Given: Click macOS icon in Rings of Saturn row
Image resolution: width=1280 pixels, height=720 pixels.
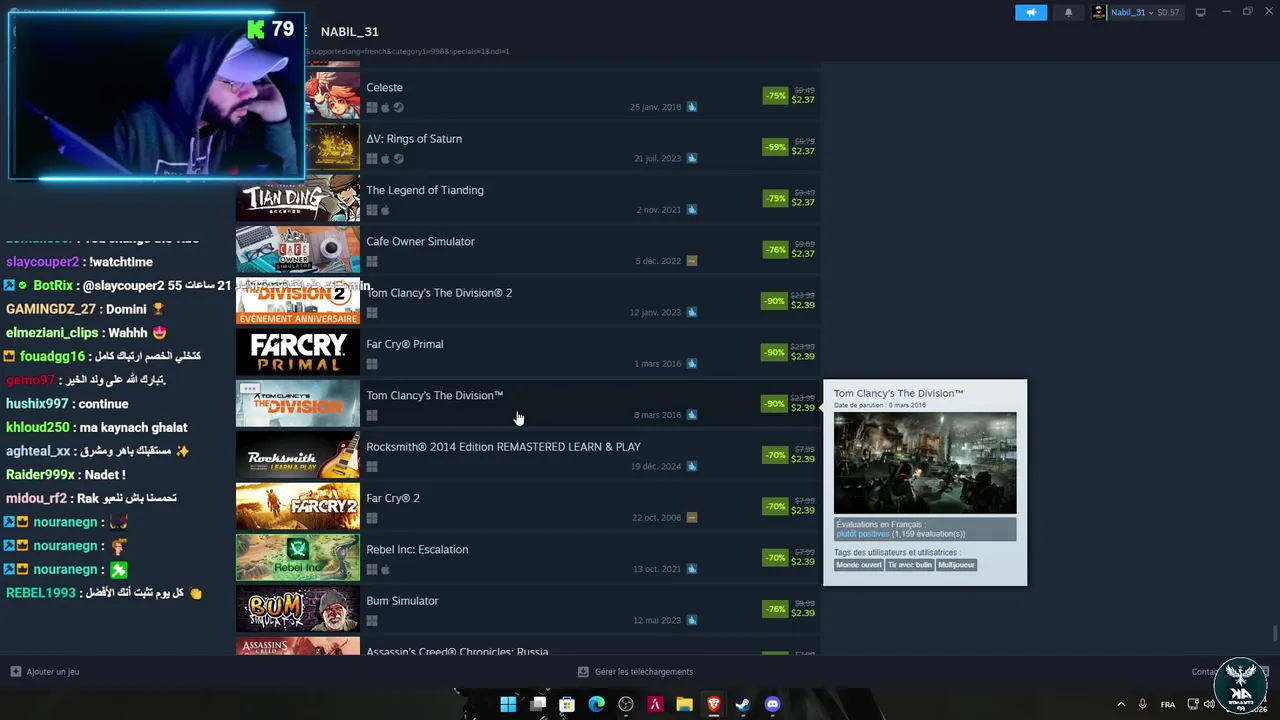Looking at the screenshot, I should [385, 159].
